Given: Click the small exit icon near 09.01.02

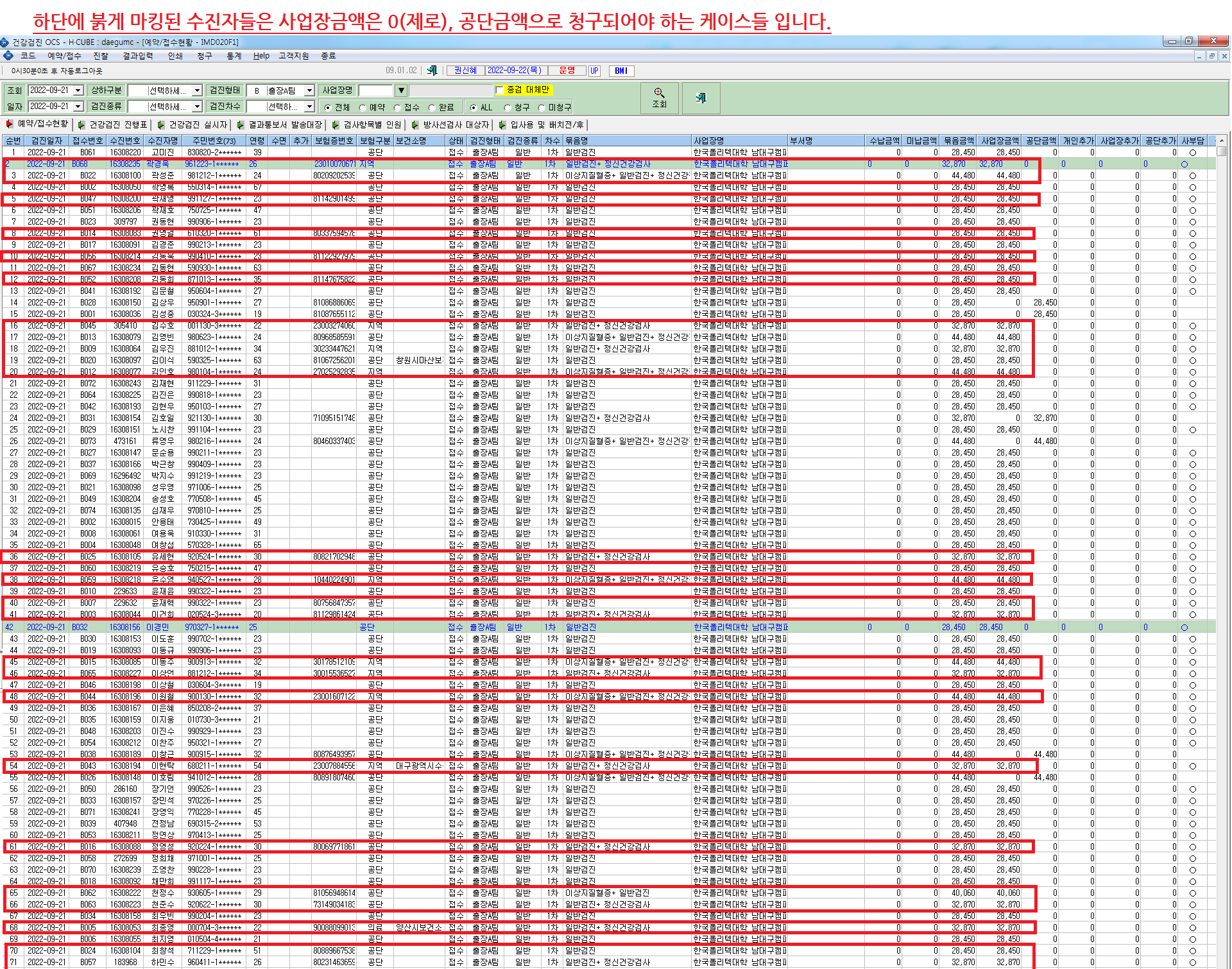Looking at the screenshot, I should point(432,71).
